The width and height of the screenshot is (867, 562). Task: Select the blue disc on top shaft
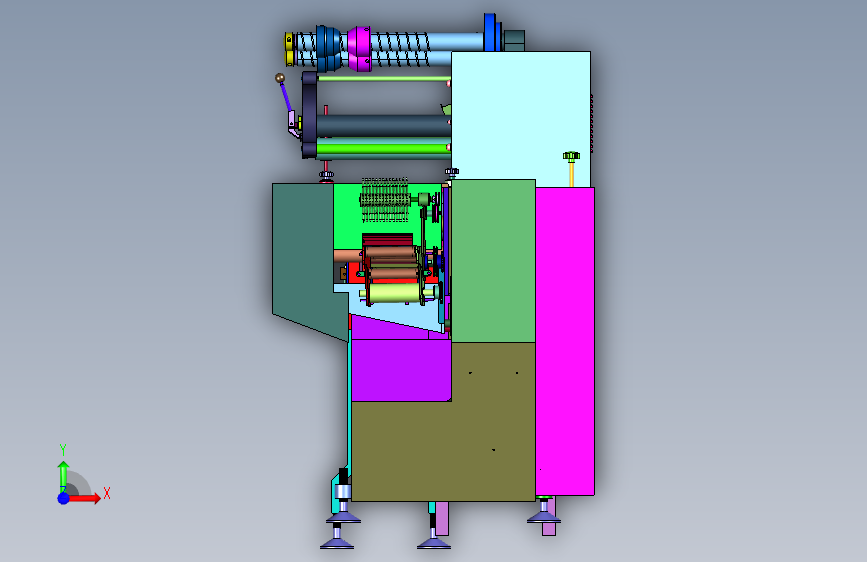[x=490, y=32]
